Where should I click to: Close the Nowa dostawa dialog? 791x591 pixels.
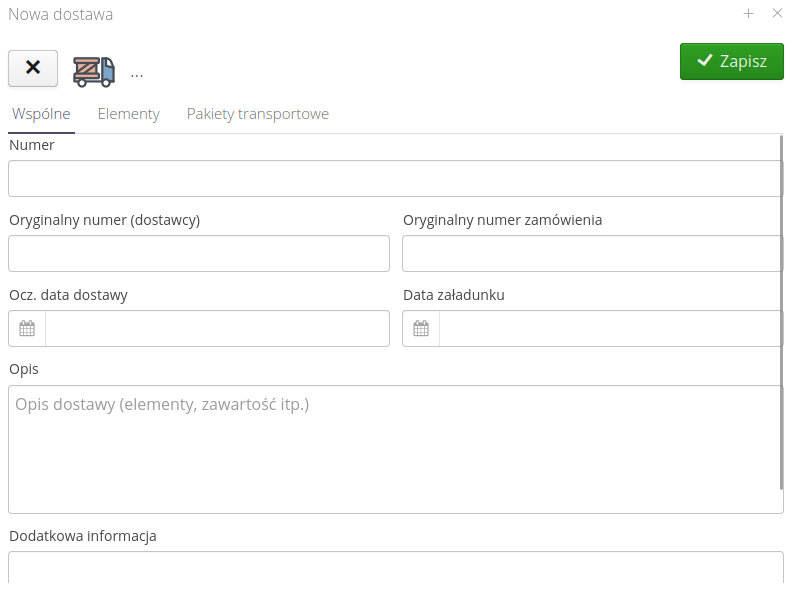[x=777, y=14]
